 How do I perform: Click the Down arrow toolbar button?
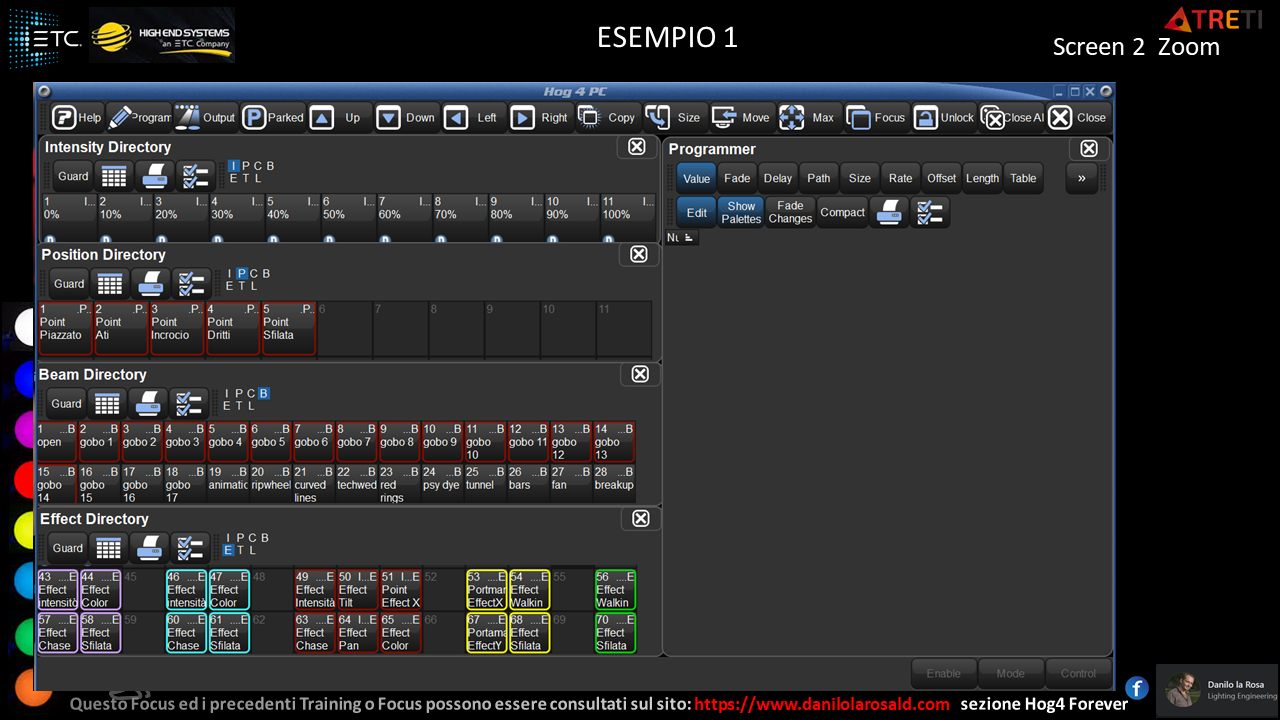click(x=406, y=117)
